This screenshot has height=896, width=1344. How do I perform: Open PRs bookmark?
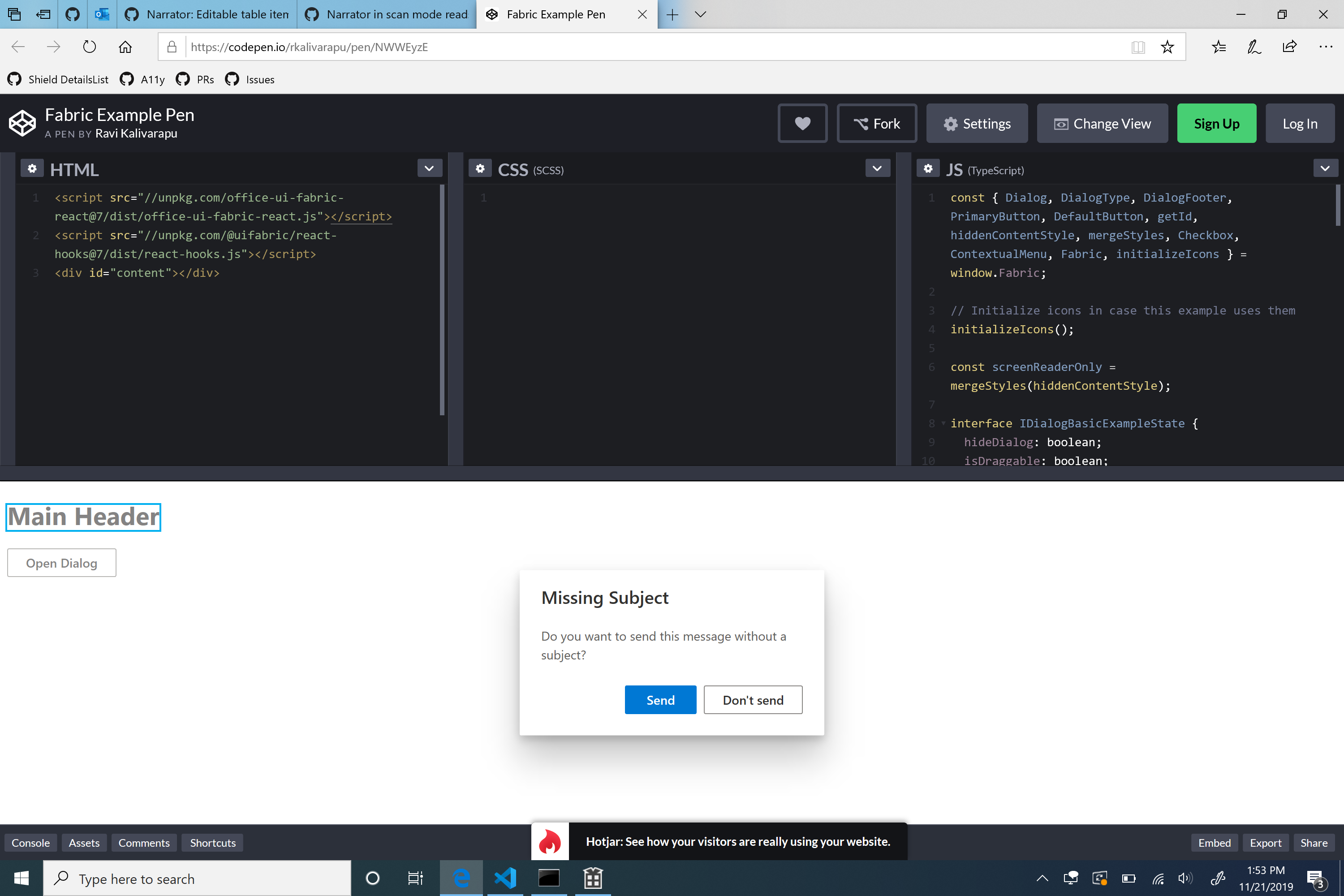click(x=195, y=79)
